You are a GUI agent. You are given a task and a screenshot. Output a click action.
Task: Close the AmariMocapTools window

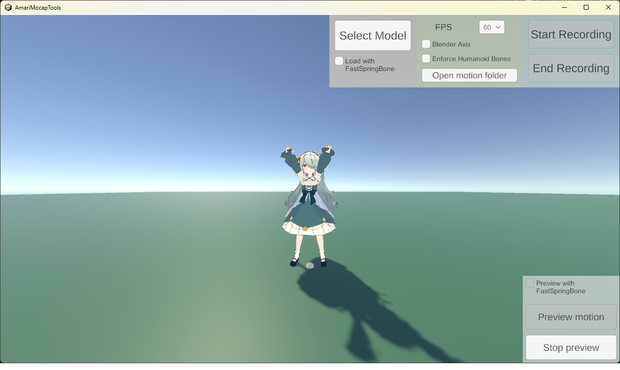[608, 8]
